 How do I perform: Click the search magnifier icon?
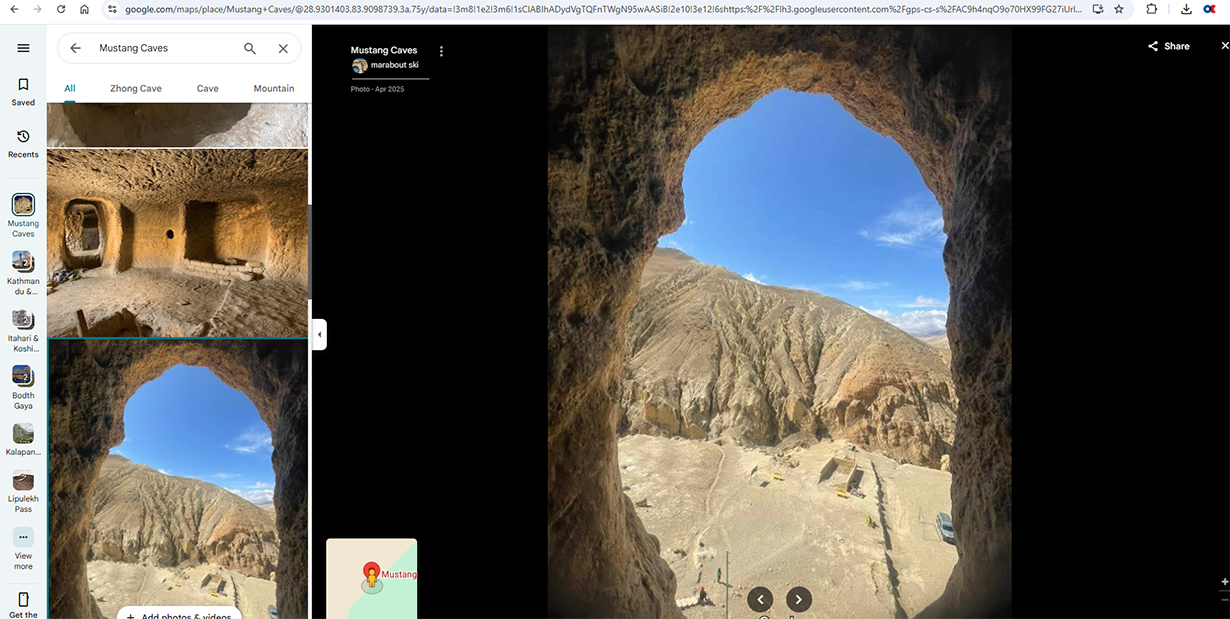pyautogui.click(x=250, y=48)
